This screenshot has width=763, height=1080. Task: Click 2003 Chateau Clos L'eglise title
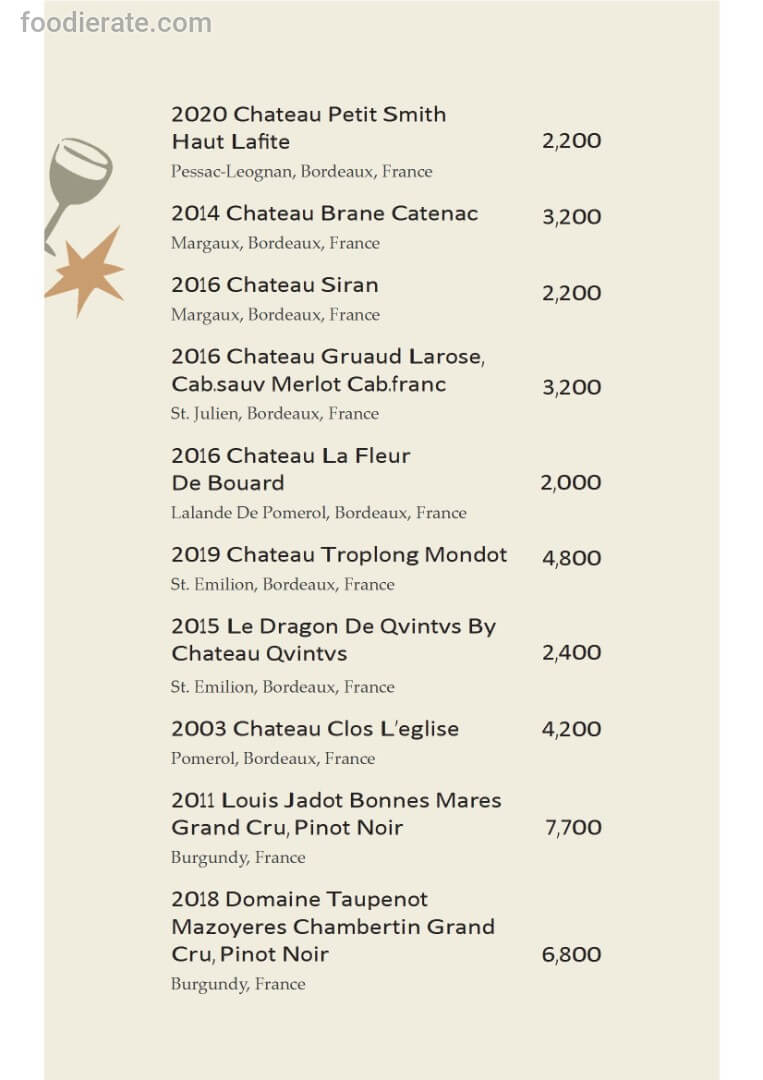(314, 729)
